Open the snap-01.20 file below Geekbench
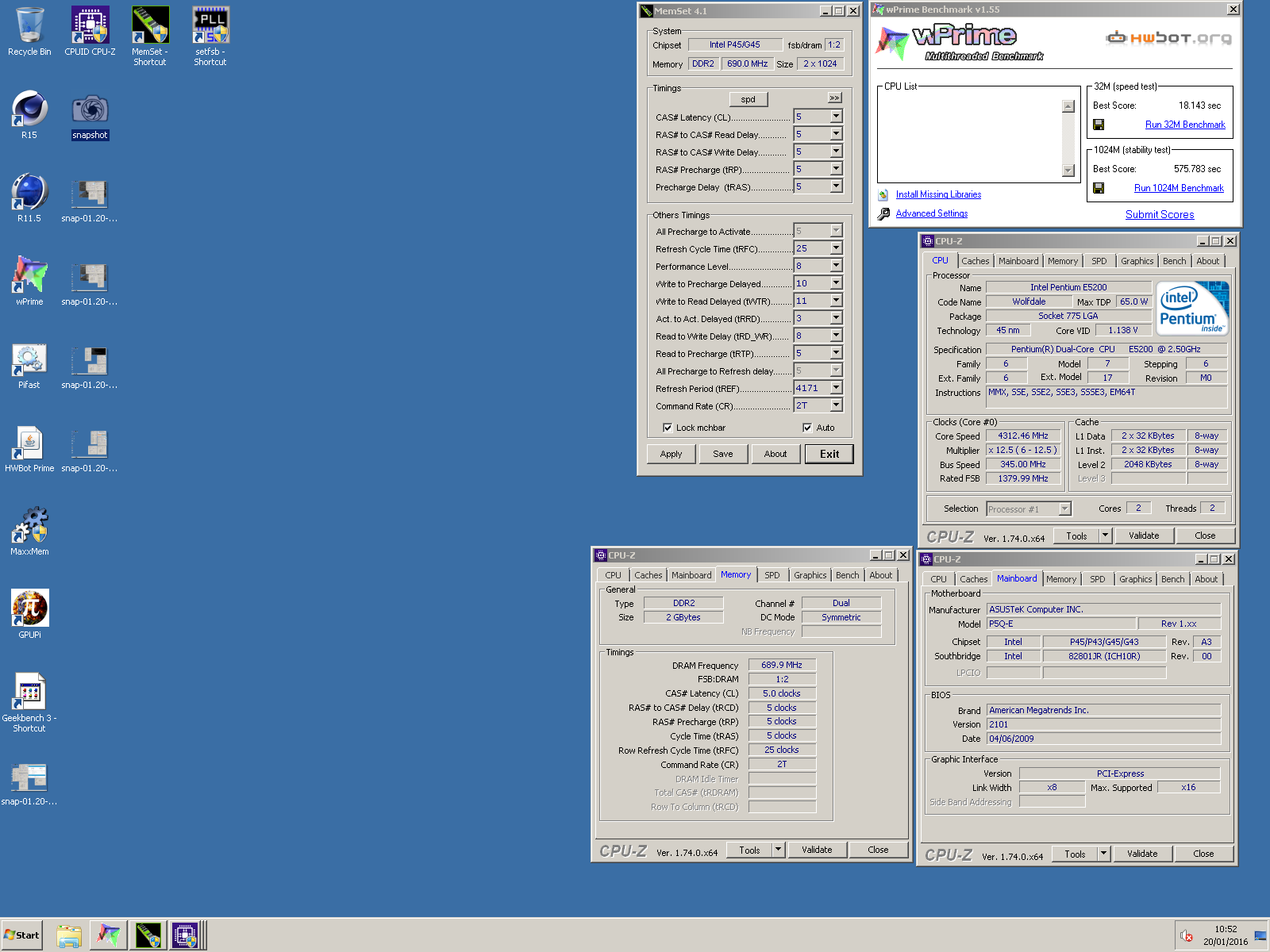The width and height of the screenshot is (1270, 952). (29, 784)
